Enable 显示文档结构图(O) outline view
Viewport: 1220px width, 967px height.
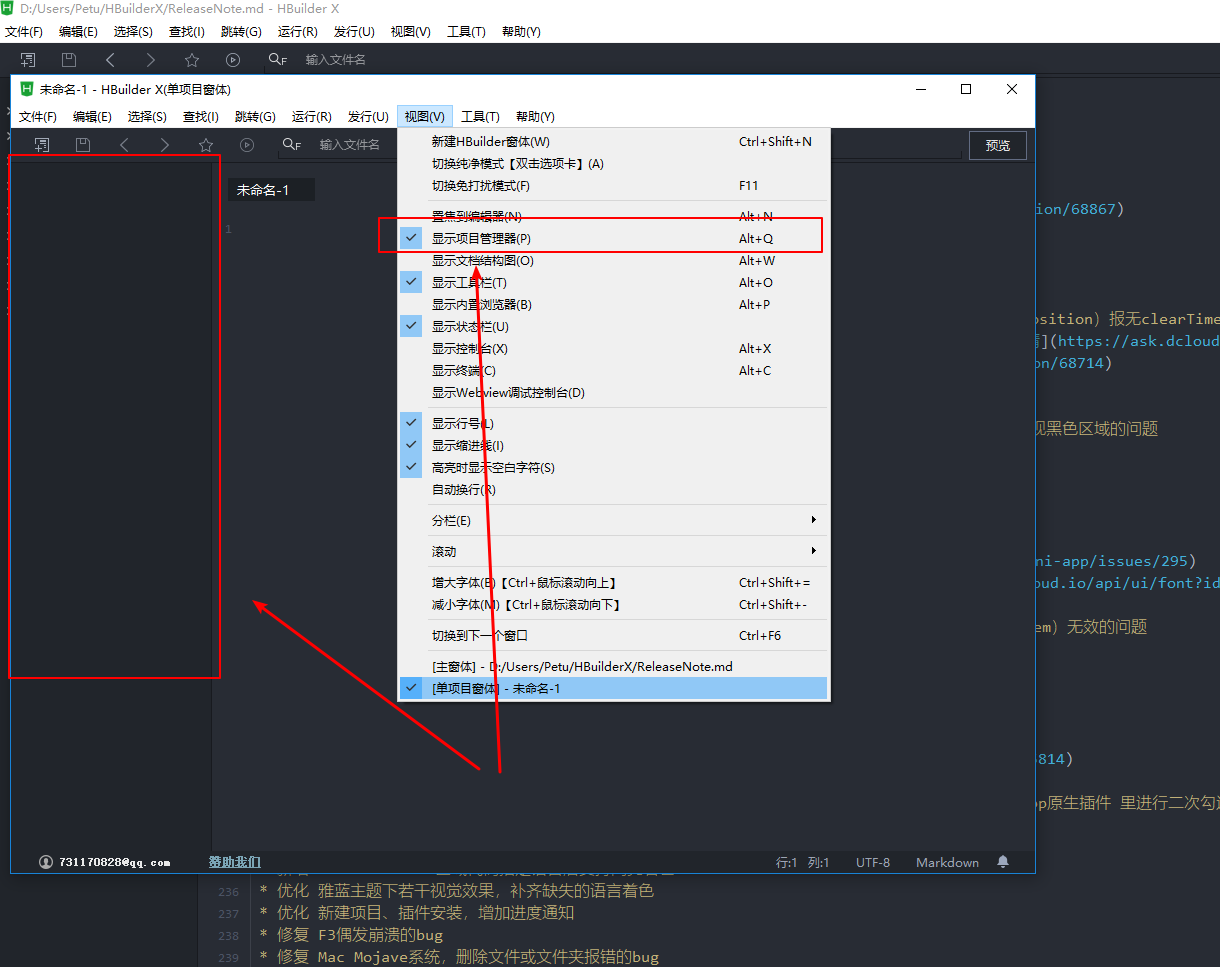(613, 261)
